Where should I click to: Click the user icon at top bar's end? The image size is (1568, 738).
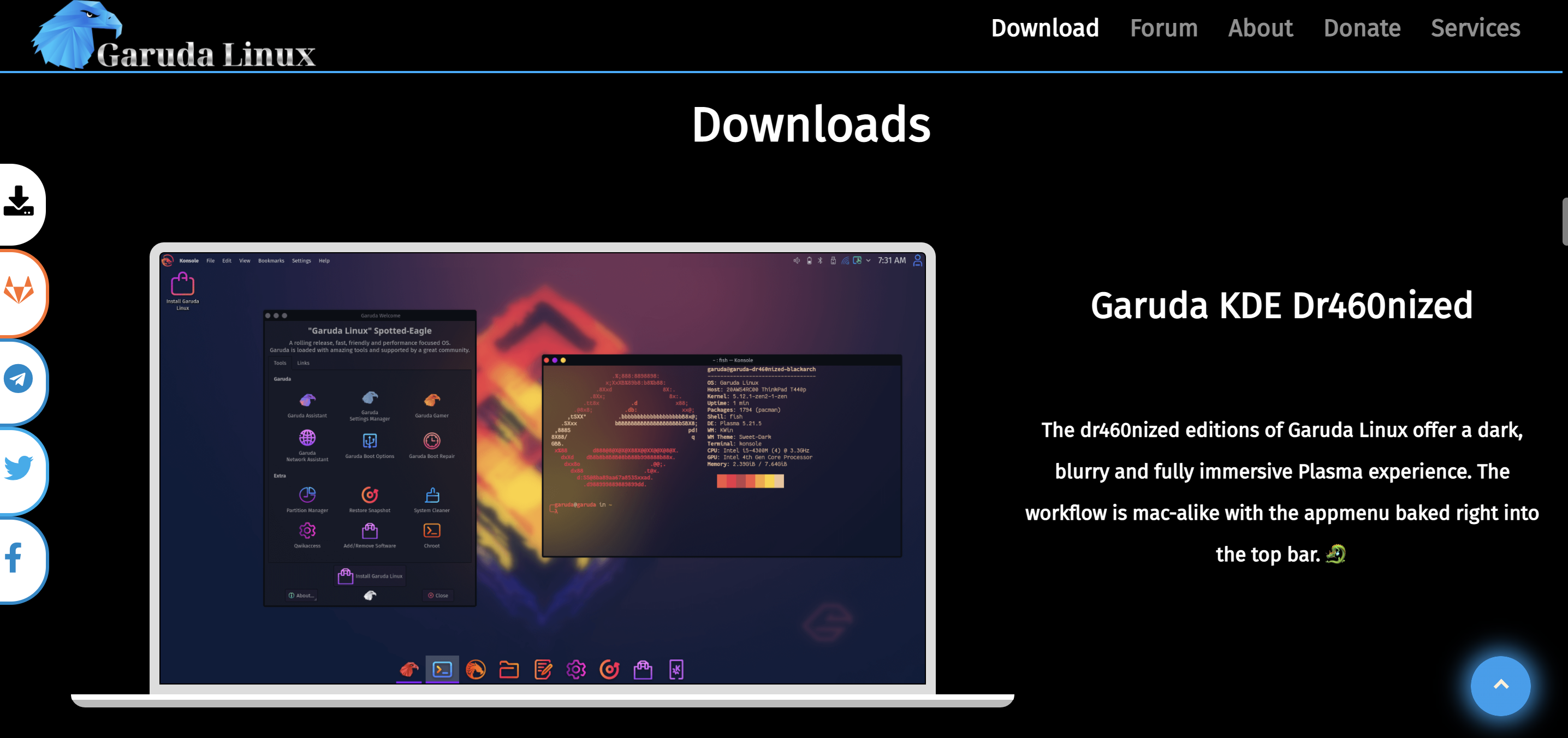coord(917,260)
